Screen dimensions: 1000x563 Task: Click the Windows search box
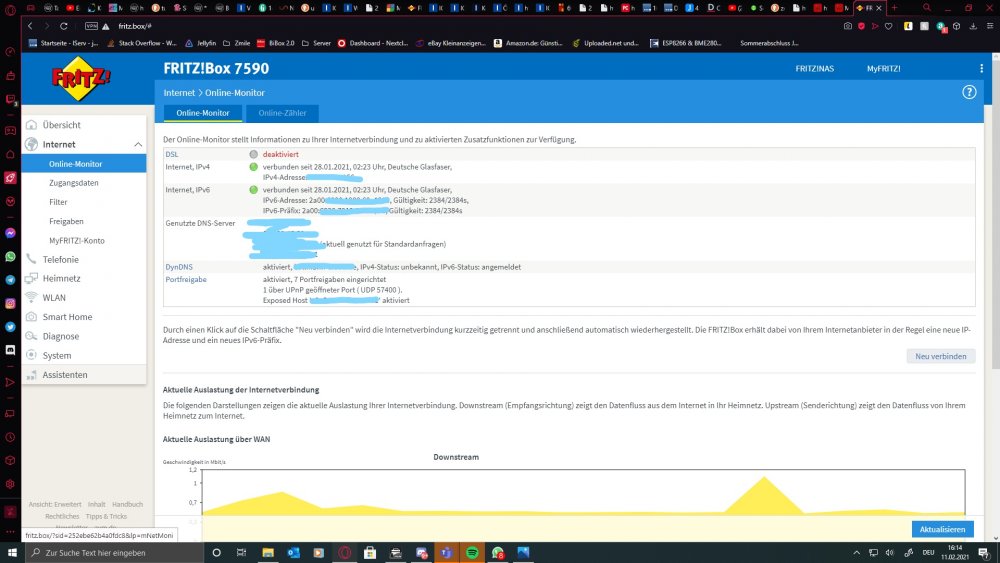point(115,552)
